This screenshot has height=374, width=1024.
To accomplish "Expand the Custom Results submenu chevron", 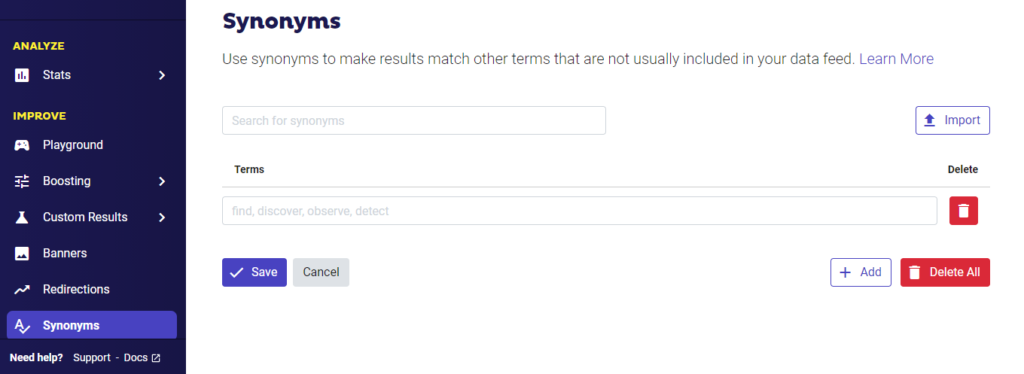I will [x=162, y=217].
